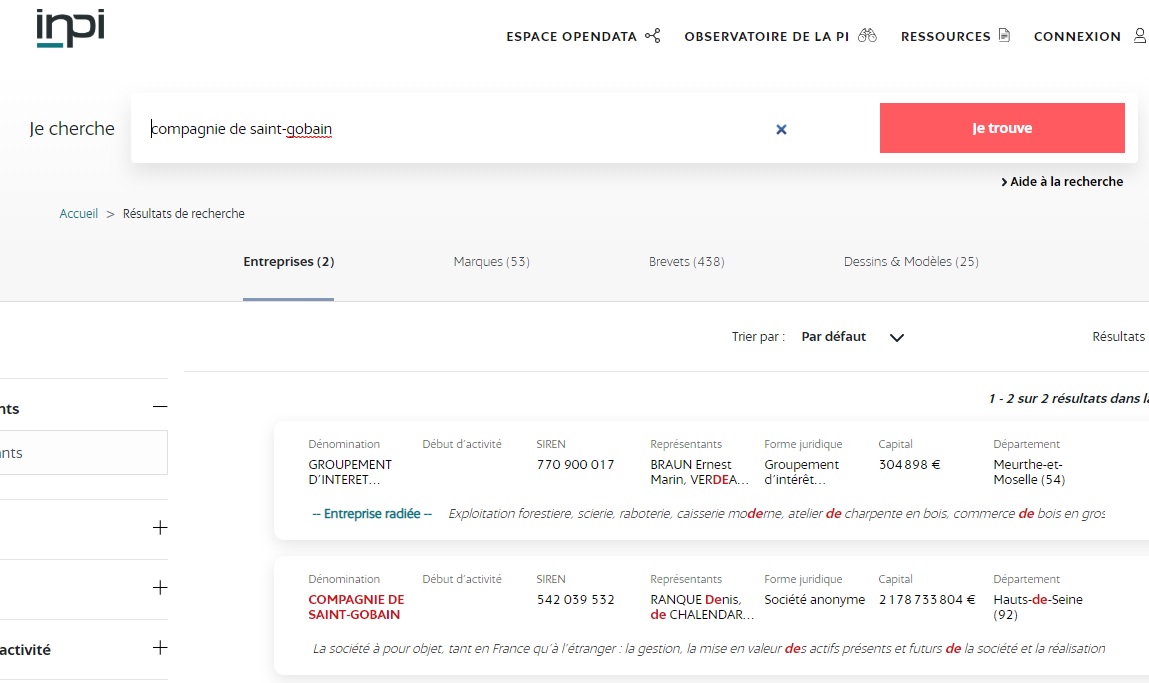Click SIREN number 542 039 532
Screen dimensions: 1149x683
(575, 599)
